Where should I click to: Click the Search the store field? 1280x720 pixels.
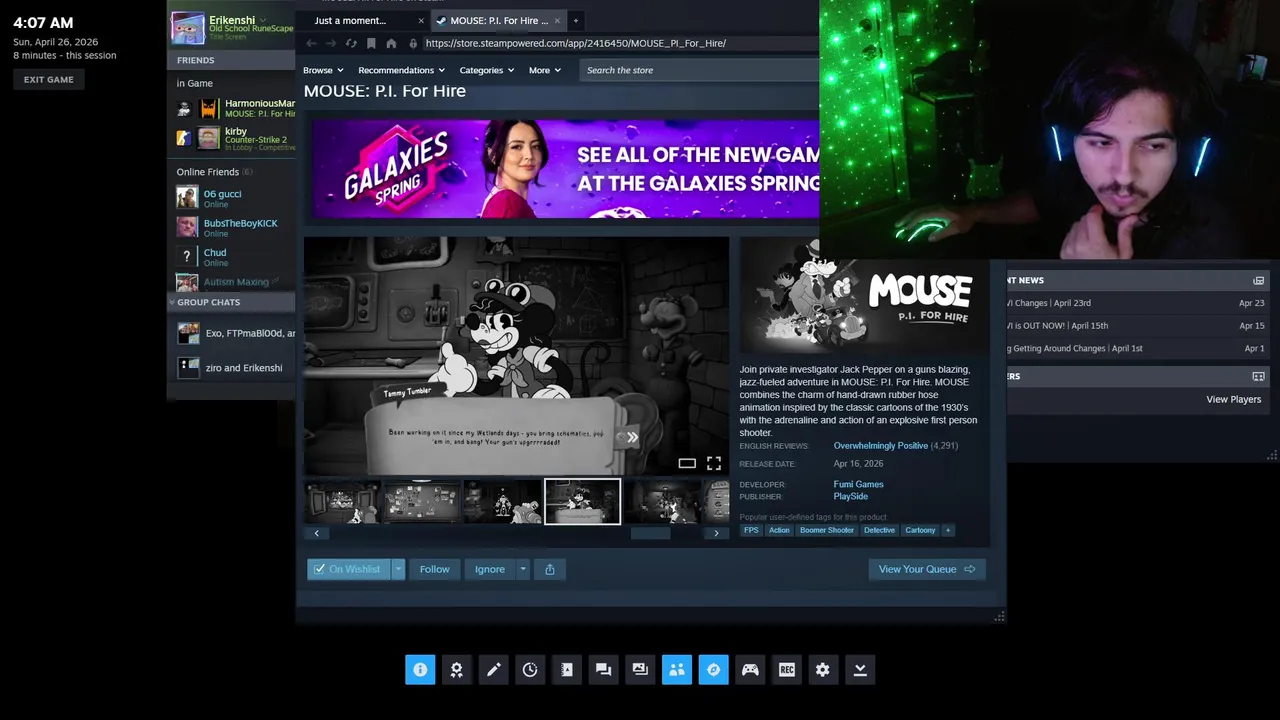click(x=700, y=70)
